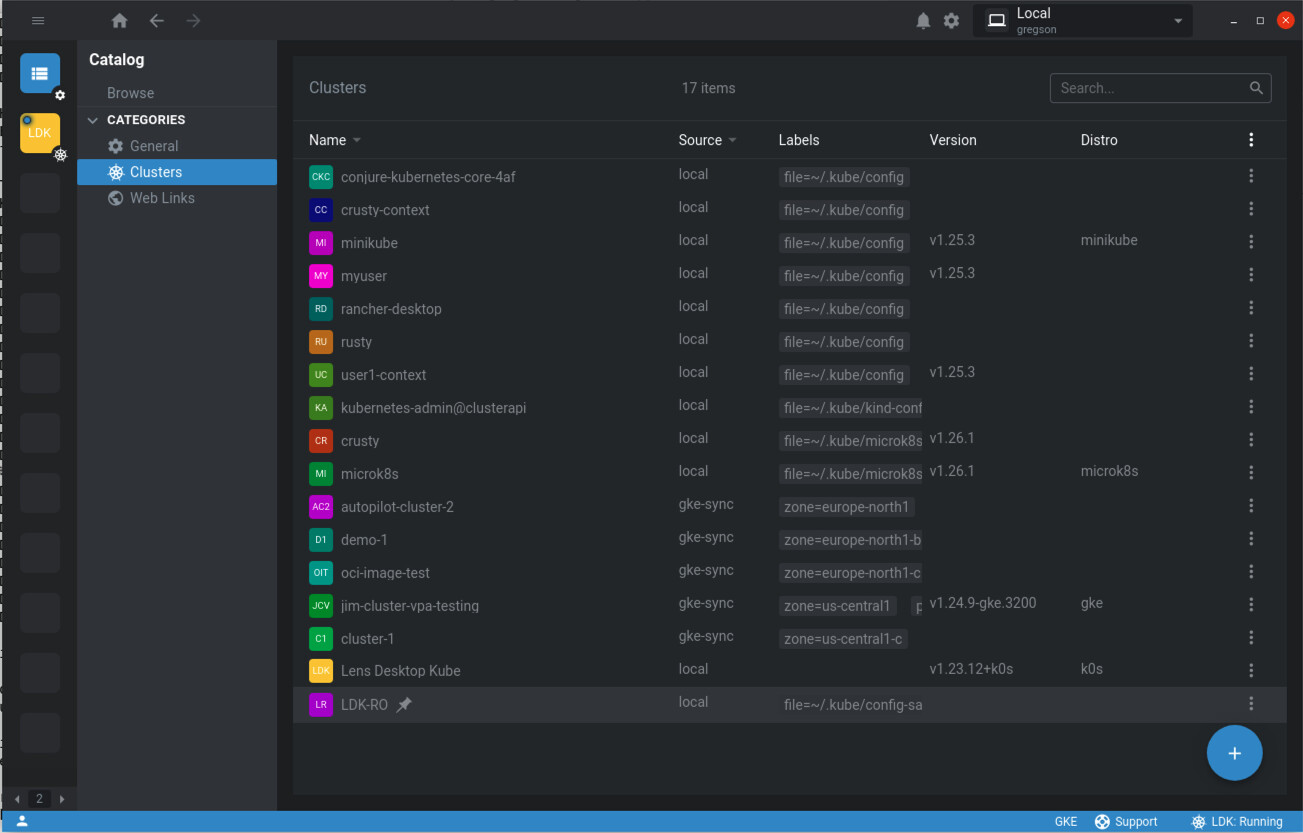The height and width of the screenshot is (833, 1303).
Task: Switch to next hotbar with right arrow
Action: 62,799
